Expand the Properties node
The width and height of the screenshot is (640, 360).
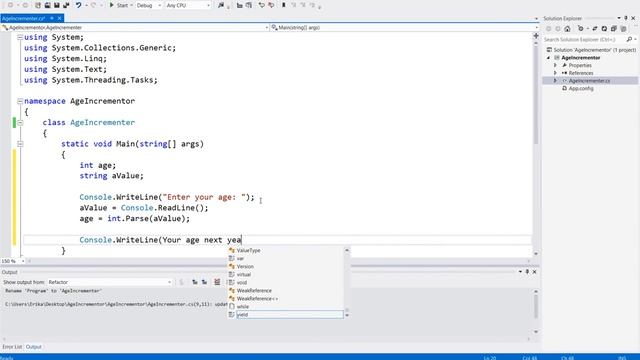click(555, 65)
